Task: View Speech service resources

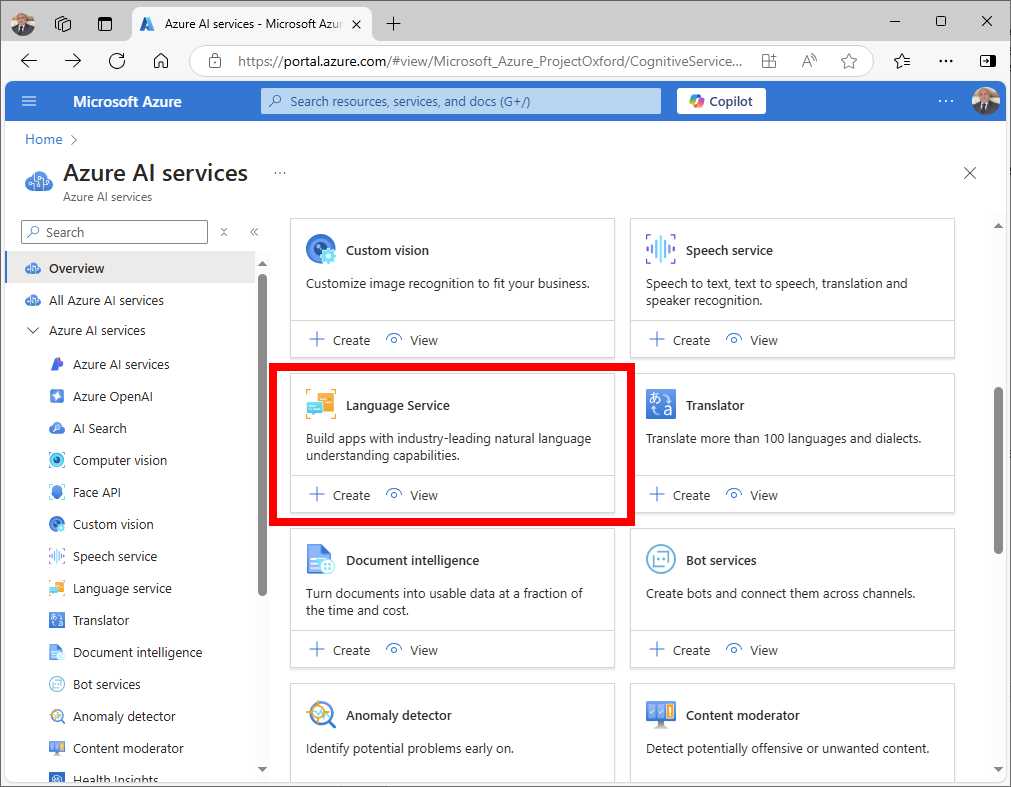Action: (751, 340)
